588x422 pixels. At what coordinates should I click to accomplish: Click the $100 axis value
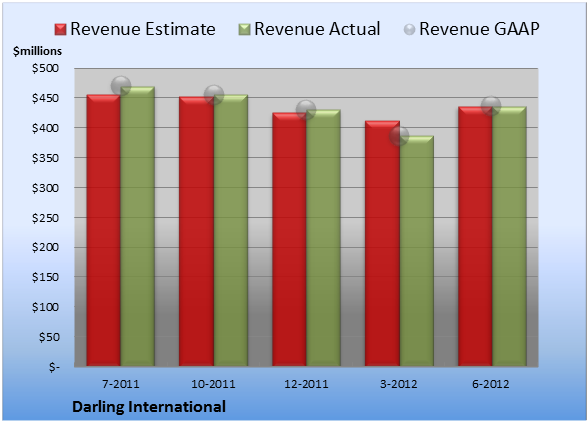(x=45, y=307)
